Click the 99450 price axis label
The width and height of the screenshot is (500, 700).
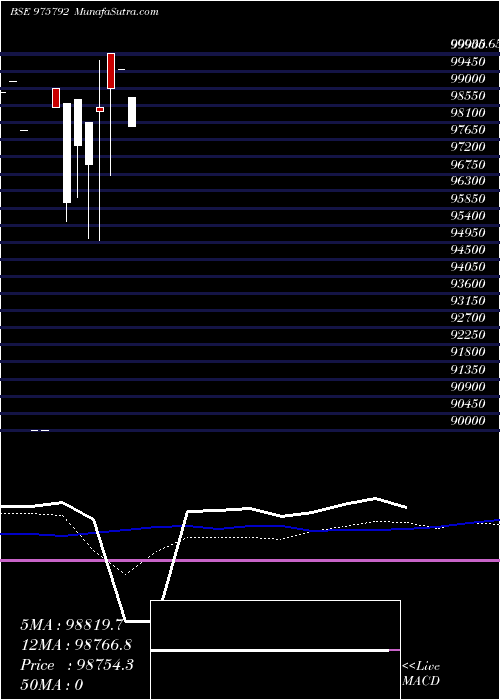coord(468,61)
